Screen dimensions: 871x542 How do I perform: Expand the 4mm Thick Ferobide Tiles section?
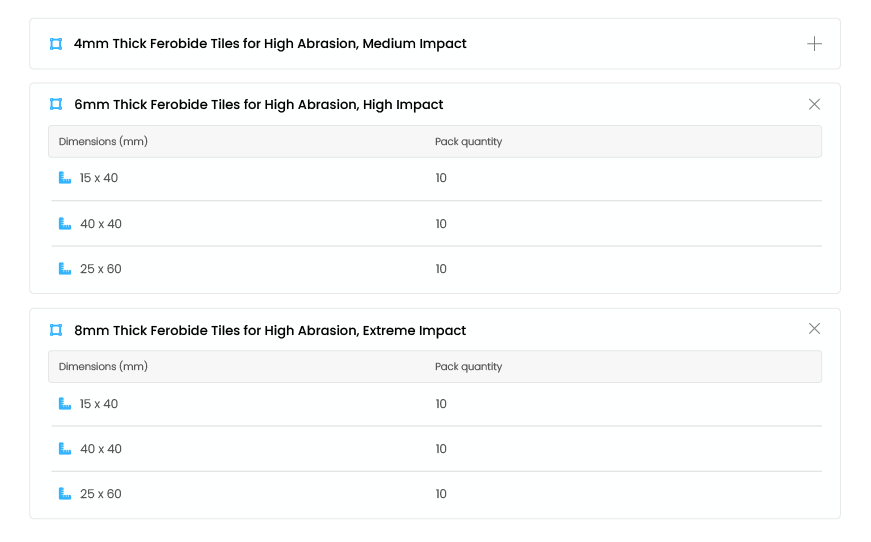coord(814,44)
